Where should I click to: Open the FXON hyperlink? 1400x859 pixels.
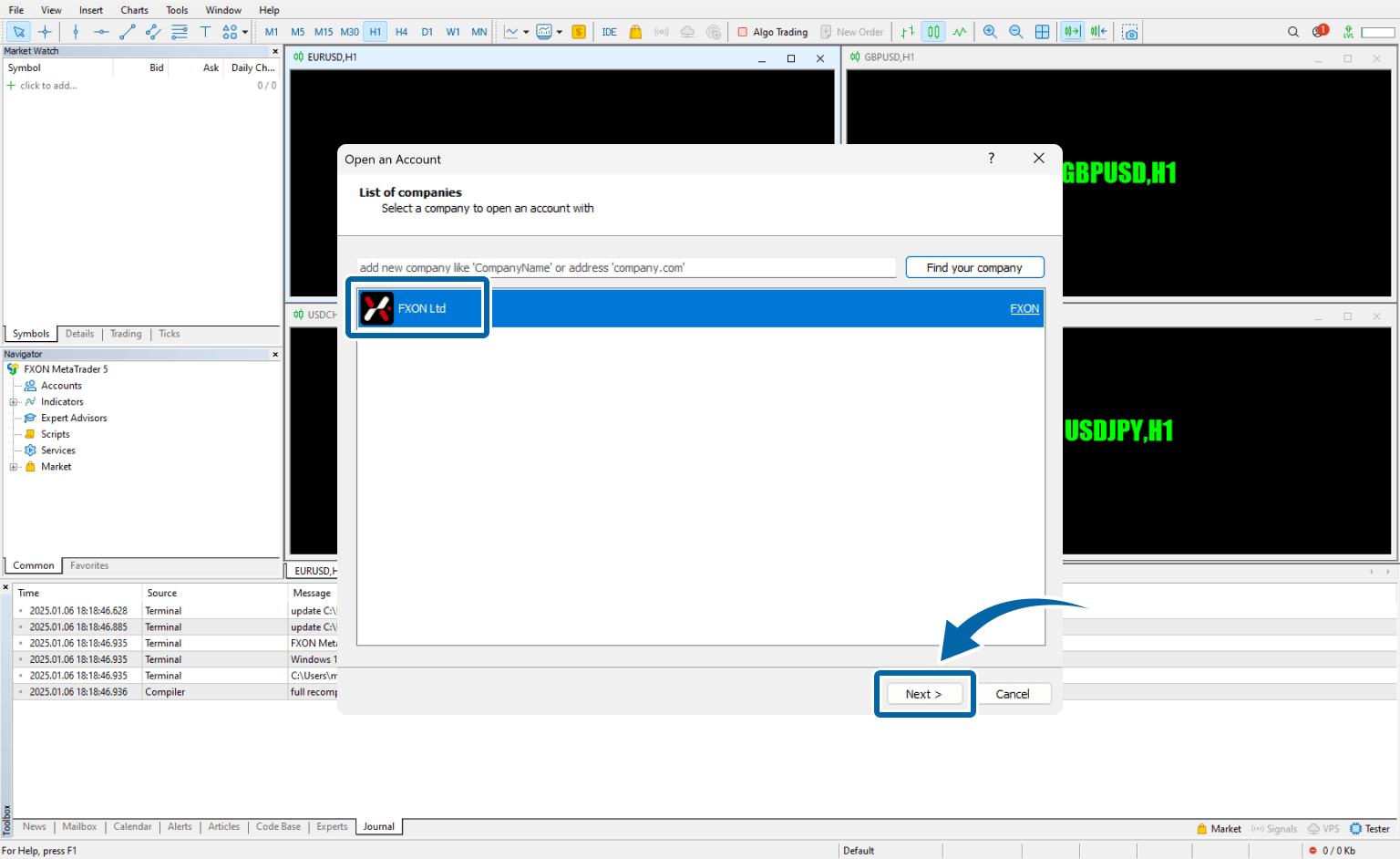[x=1024, y=309]
